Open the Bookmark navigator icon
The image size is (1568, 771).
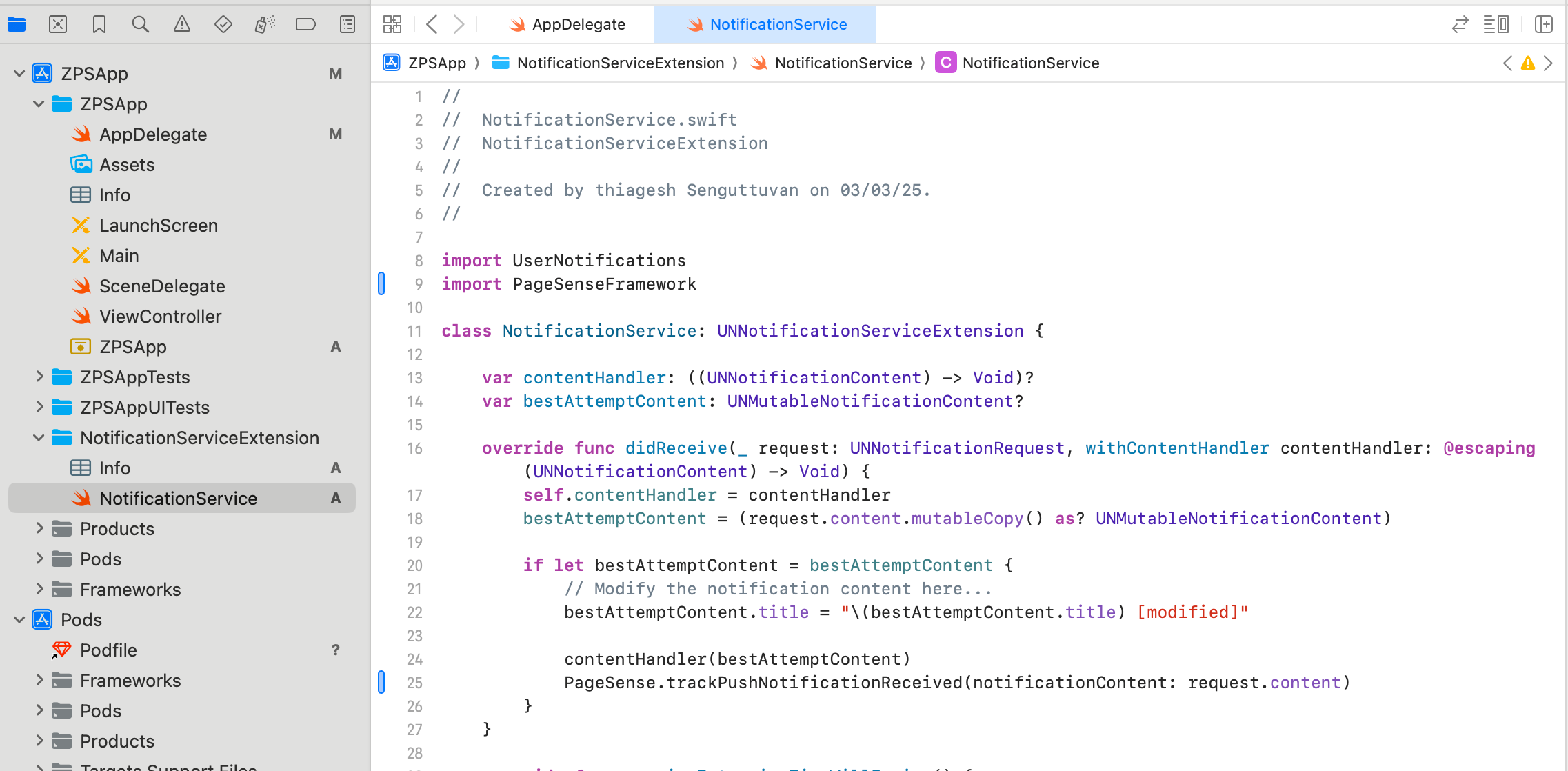99,25
